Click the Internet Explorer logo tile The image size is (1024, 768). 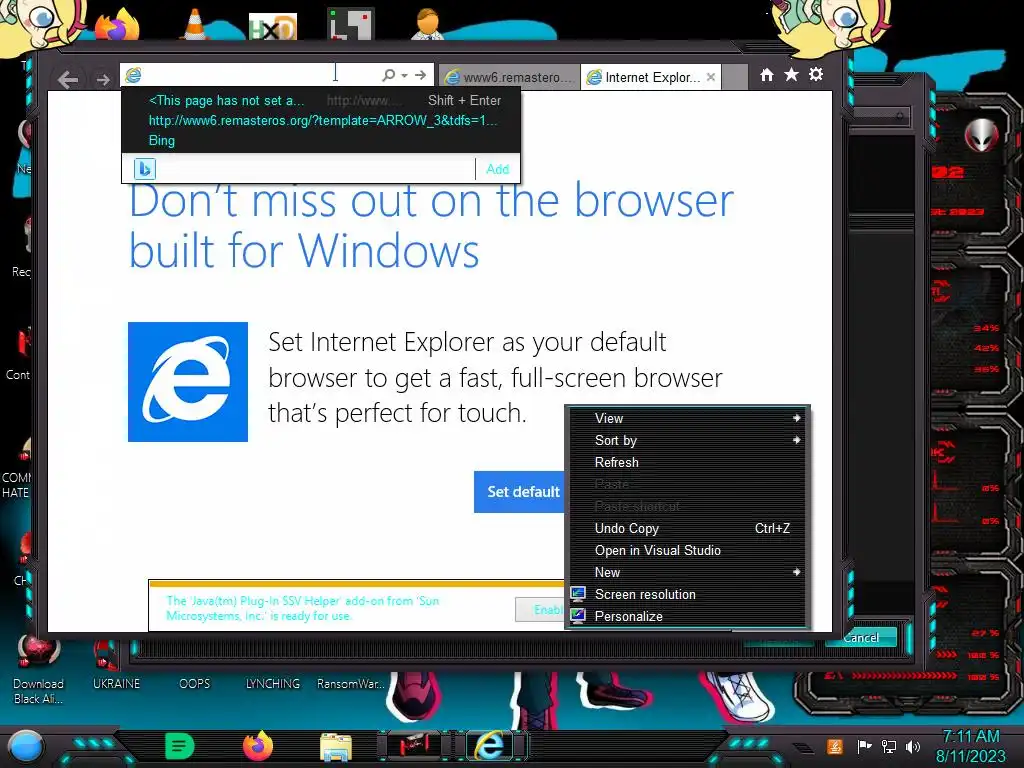click(188, 382)
